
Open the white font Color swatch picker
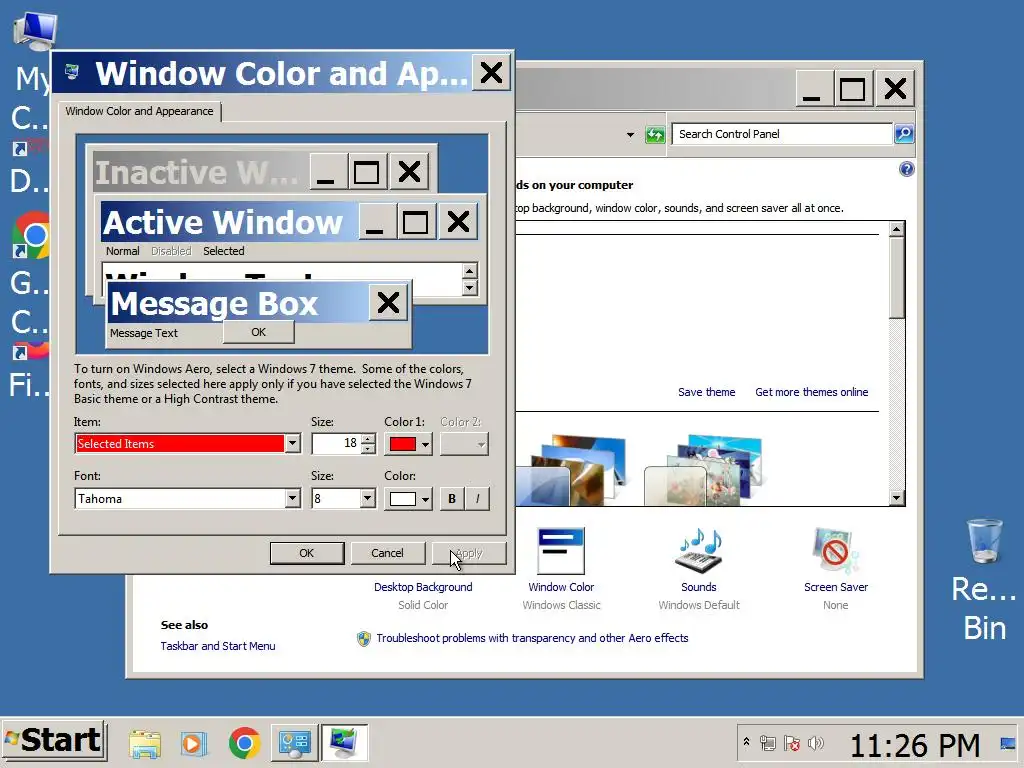(x=408, y=499)
